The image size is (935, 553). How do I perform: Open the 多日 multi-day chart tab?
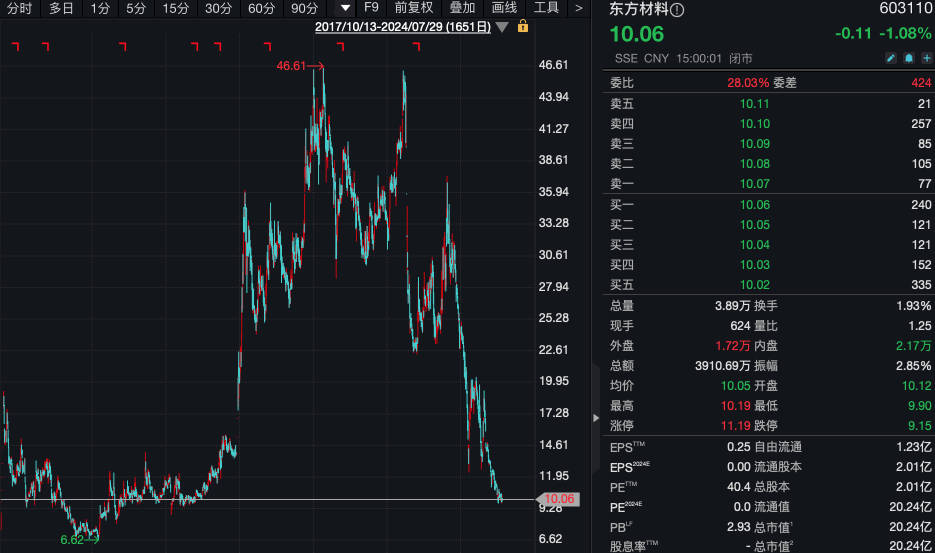point(61,8)
